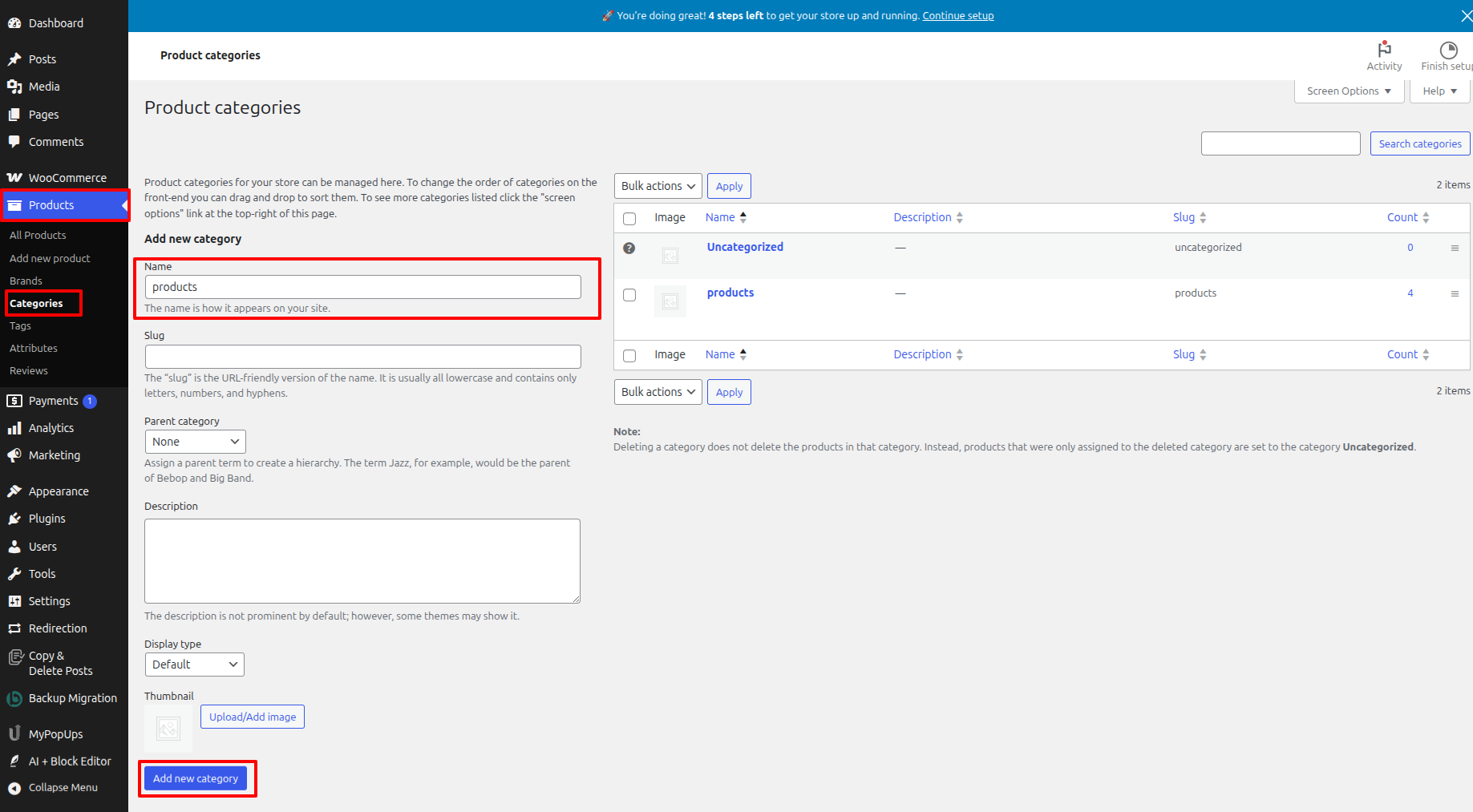Open the Display type dropdown
The height and width of the screenshot is (812, 1473).
tap(194, 665)
